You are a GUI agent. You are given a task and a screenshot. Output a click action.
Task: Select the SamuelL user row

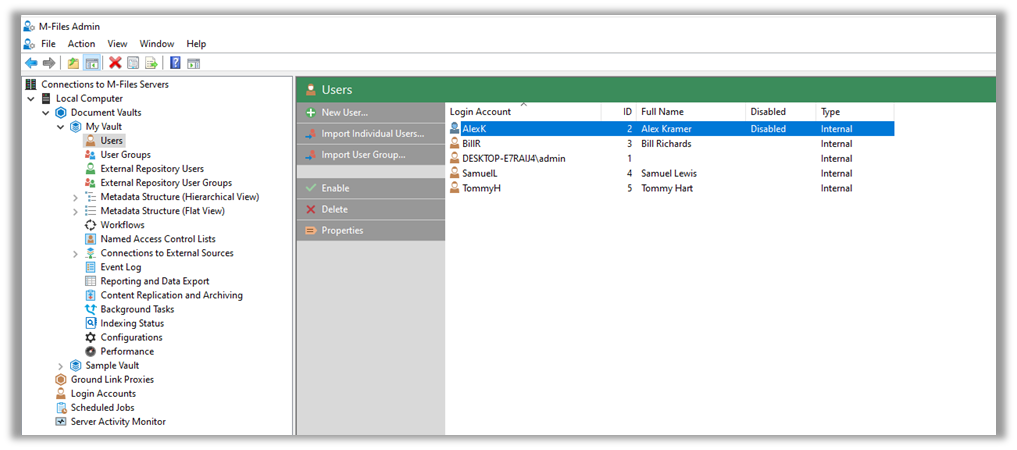pos(671,173)
